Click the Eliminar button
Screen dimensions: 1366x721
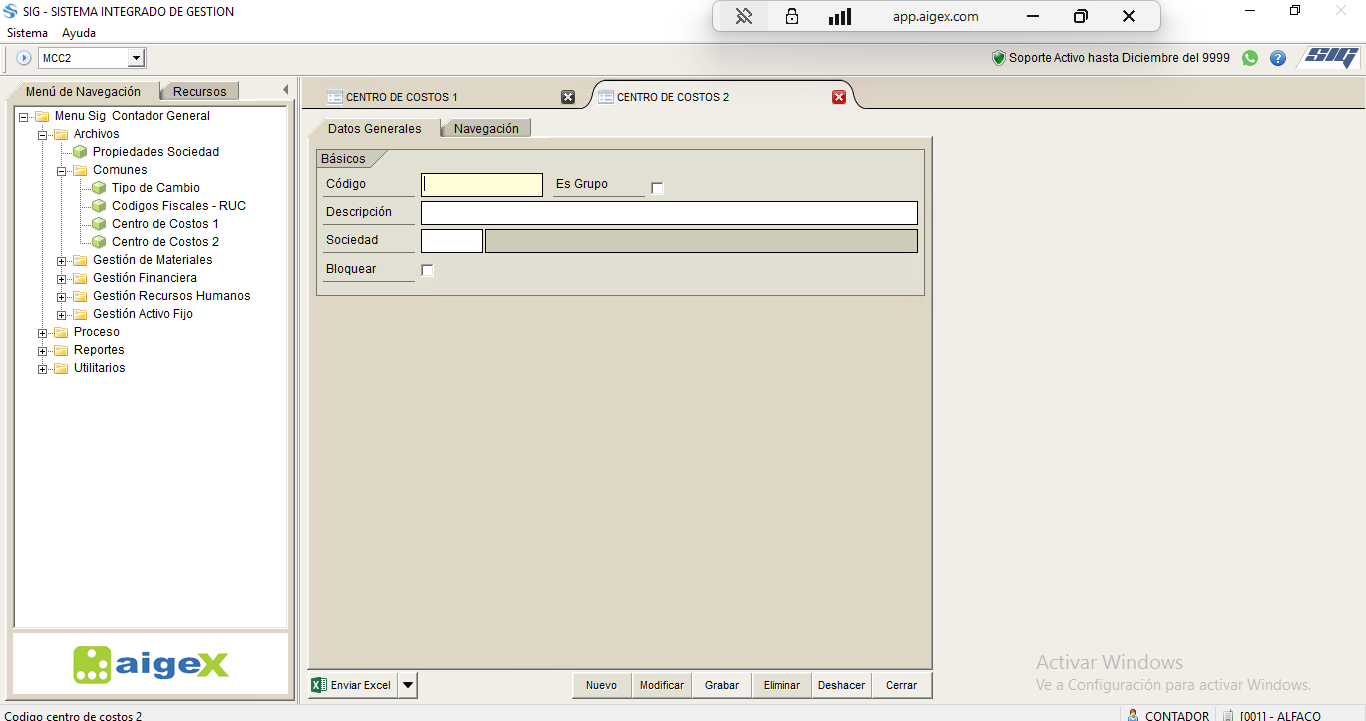pos(781,685)
